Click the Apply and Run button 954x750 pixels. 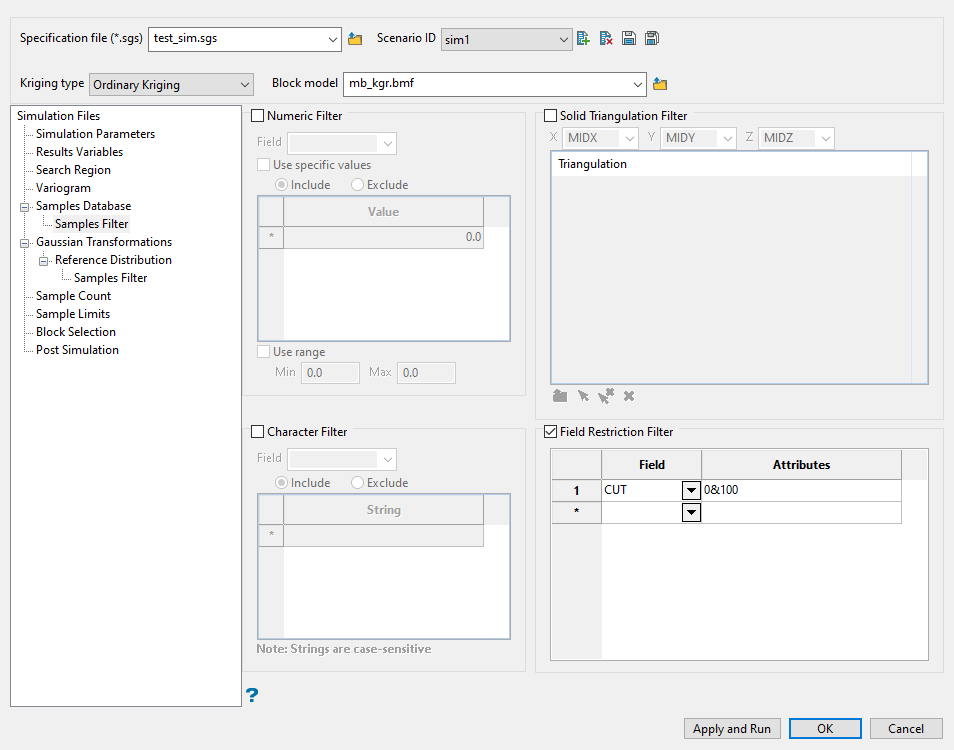pyautogui.click(x=732, y=729)
